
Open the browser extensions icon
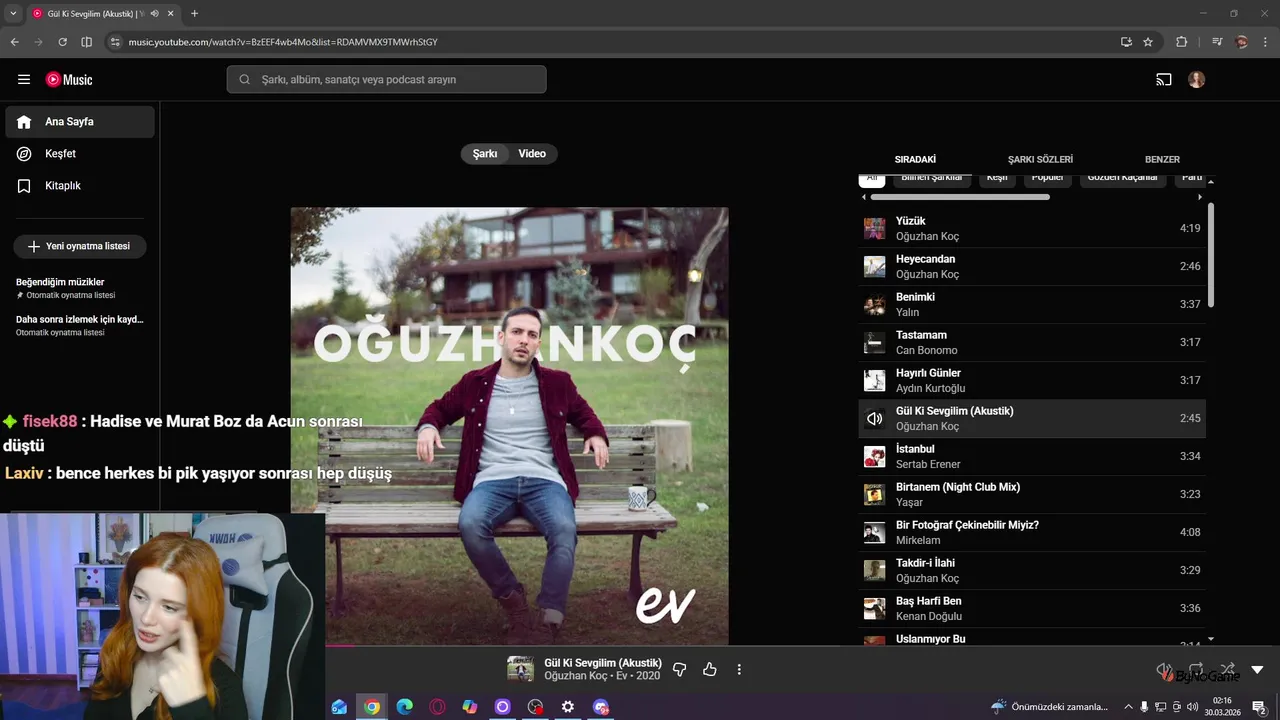pyautogui.click(x=1181, y=42)
